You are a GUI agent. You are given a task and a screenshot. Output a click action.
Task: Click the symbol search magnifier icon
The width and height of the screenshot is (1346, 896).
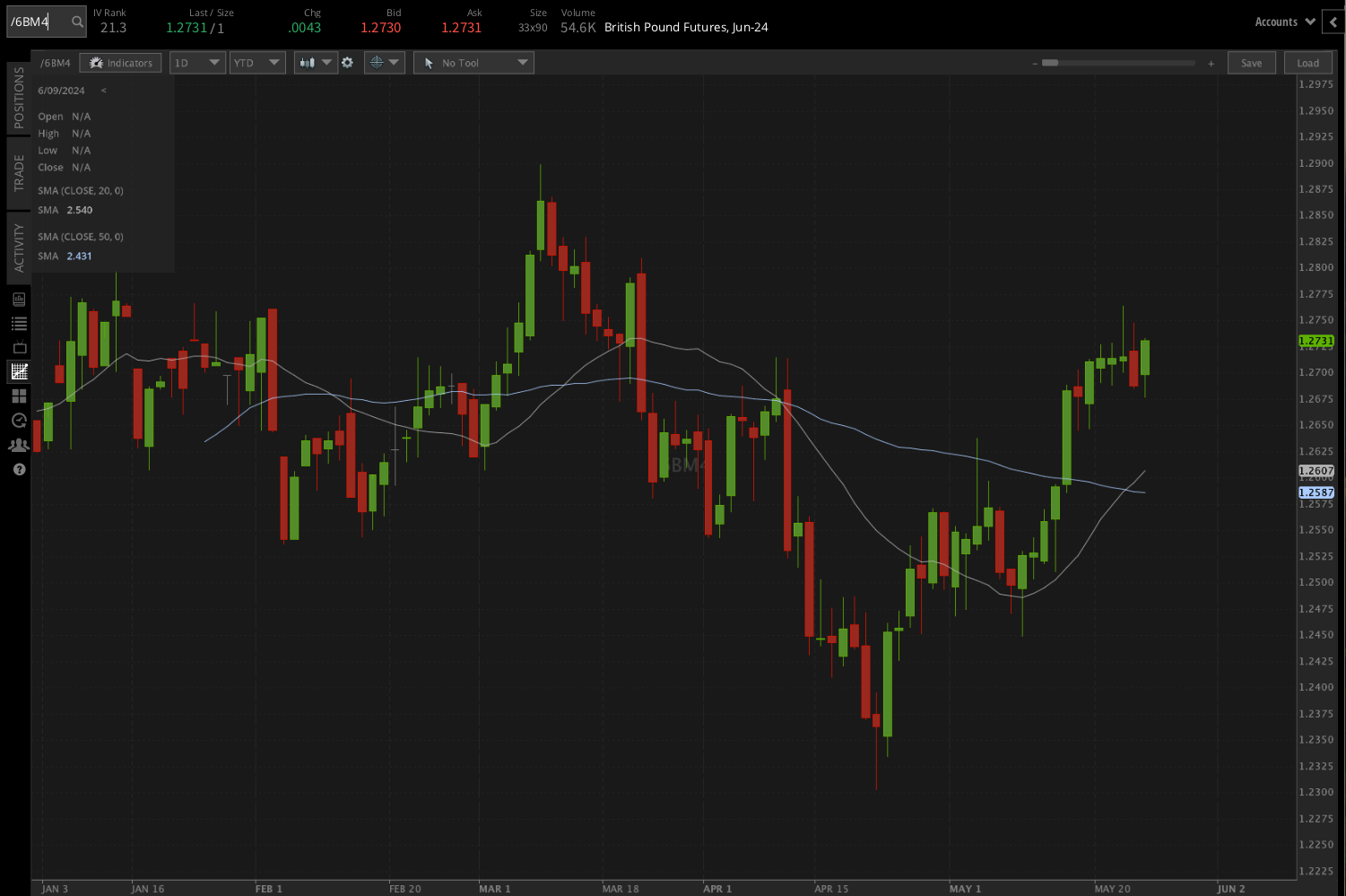77,22
